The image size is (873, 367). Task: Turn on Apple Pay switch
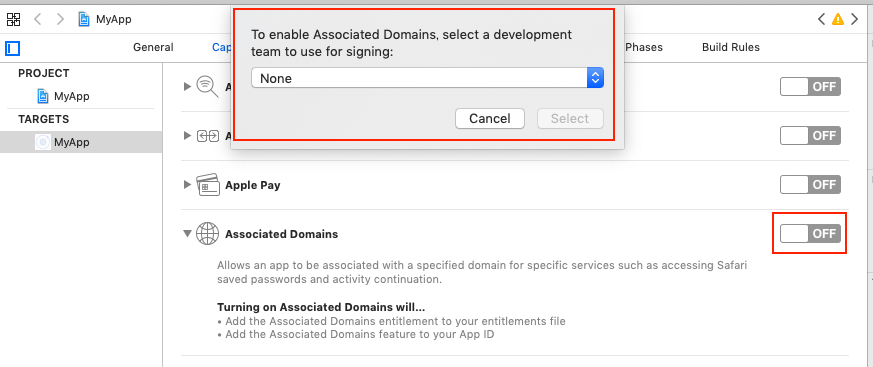click(x=810, y=184)
